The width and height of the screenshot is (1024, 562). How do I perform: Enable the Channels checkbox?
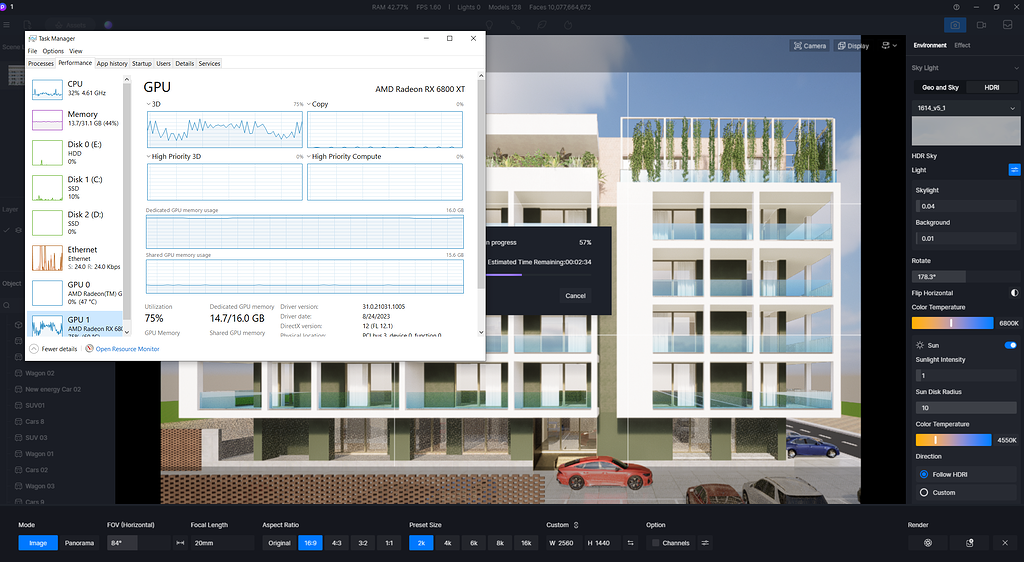pyautogui.click(x=655, y=543)
